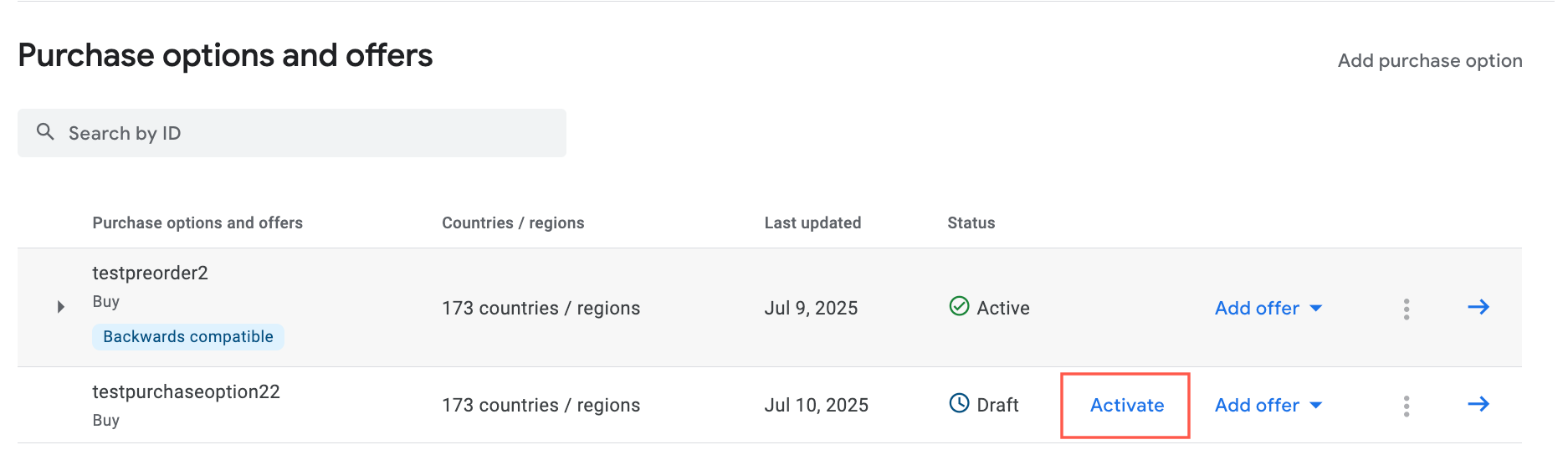The height and width of the screenshot is (450, 1568).
Task: Open testpreorder2 details with the arrow icon
Action: [1478, 307]
